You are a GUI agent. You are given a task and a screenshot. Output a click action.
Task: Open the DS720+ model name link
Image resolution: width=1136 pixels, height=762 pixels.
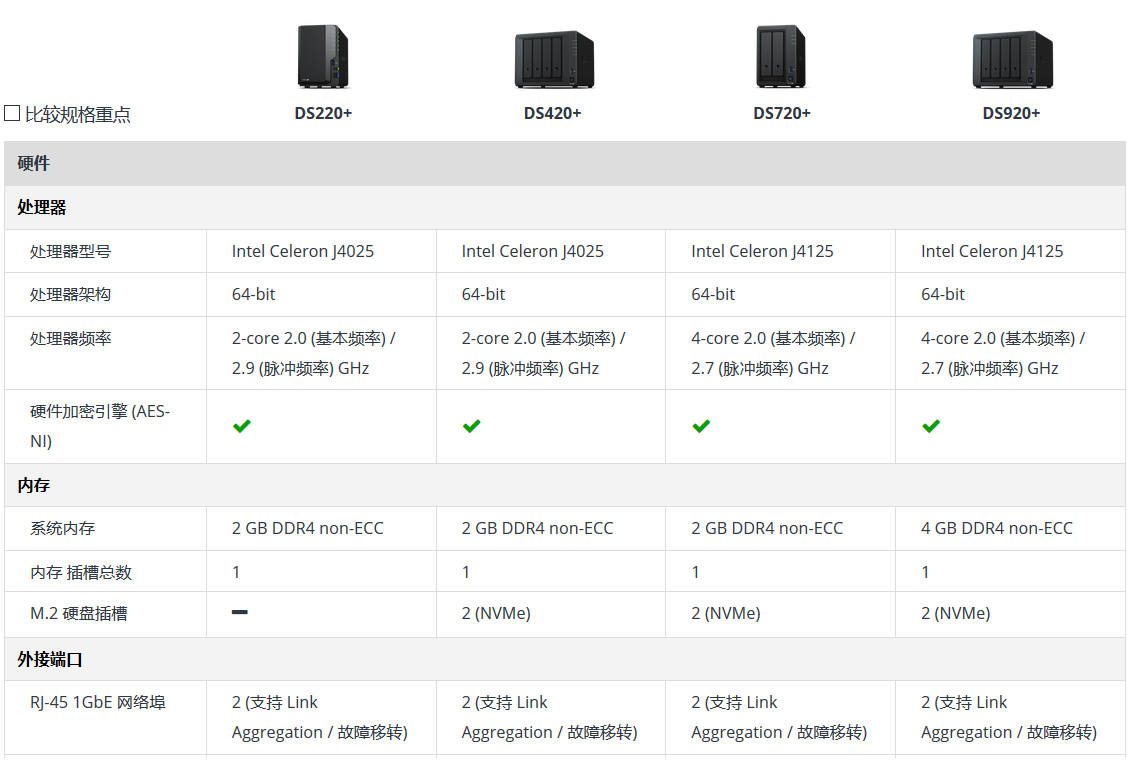(x=782, y=113)
